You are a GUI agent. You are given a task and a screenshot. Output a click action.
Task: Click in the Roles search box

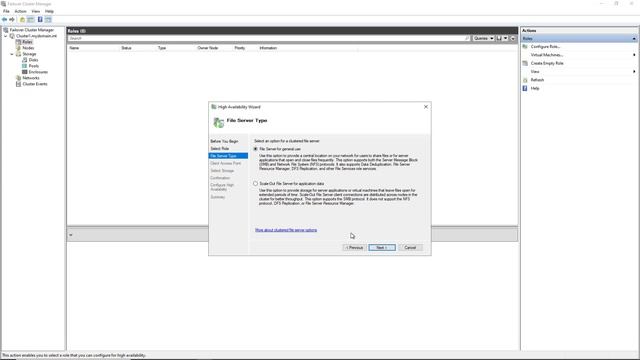pyautogui.click(x=266, y=38)
